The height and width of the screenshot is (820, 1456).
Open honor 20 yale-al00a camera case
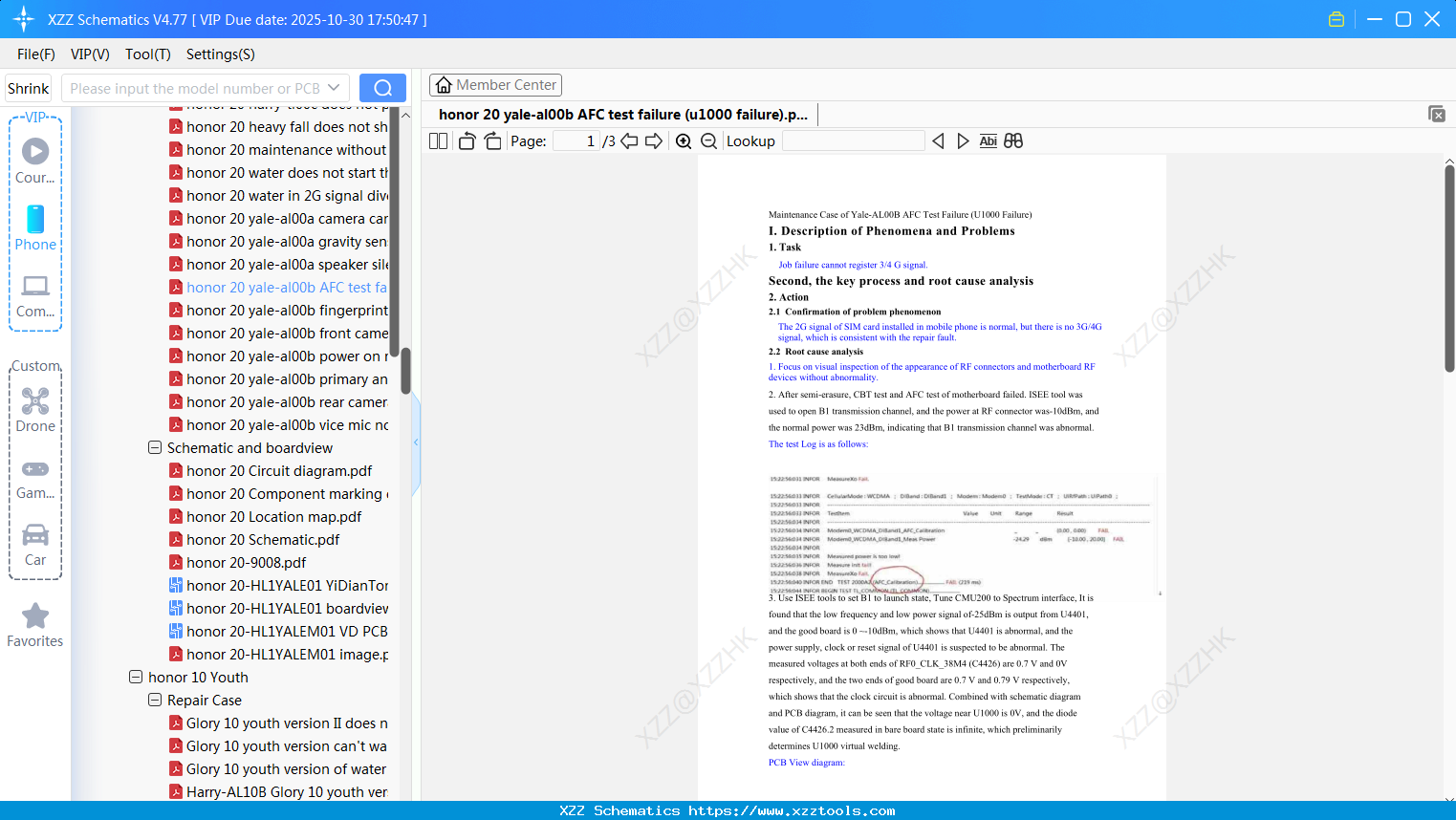279,219
